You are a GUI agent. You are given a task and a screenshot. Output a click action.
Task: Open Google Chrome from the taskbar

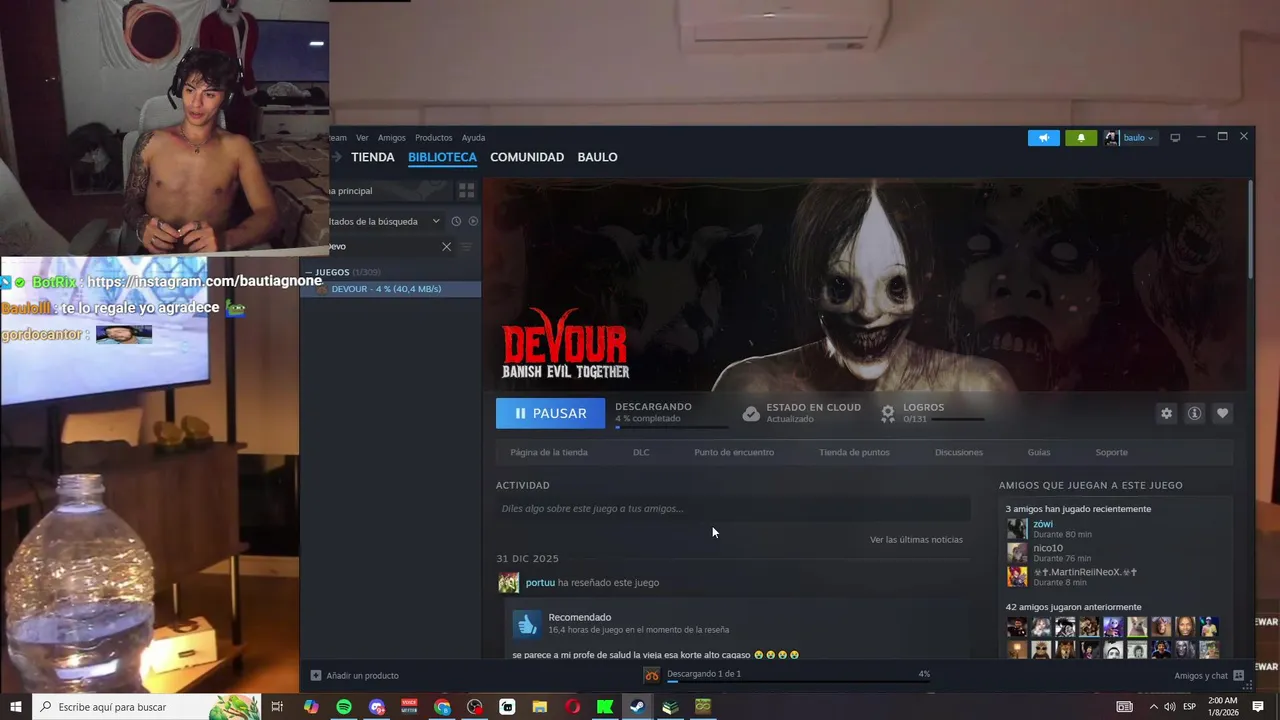point(442,707)
